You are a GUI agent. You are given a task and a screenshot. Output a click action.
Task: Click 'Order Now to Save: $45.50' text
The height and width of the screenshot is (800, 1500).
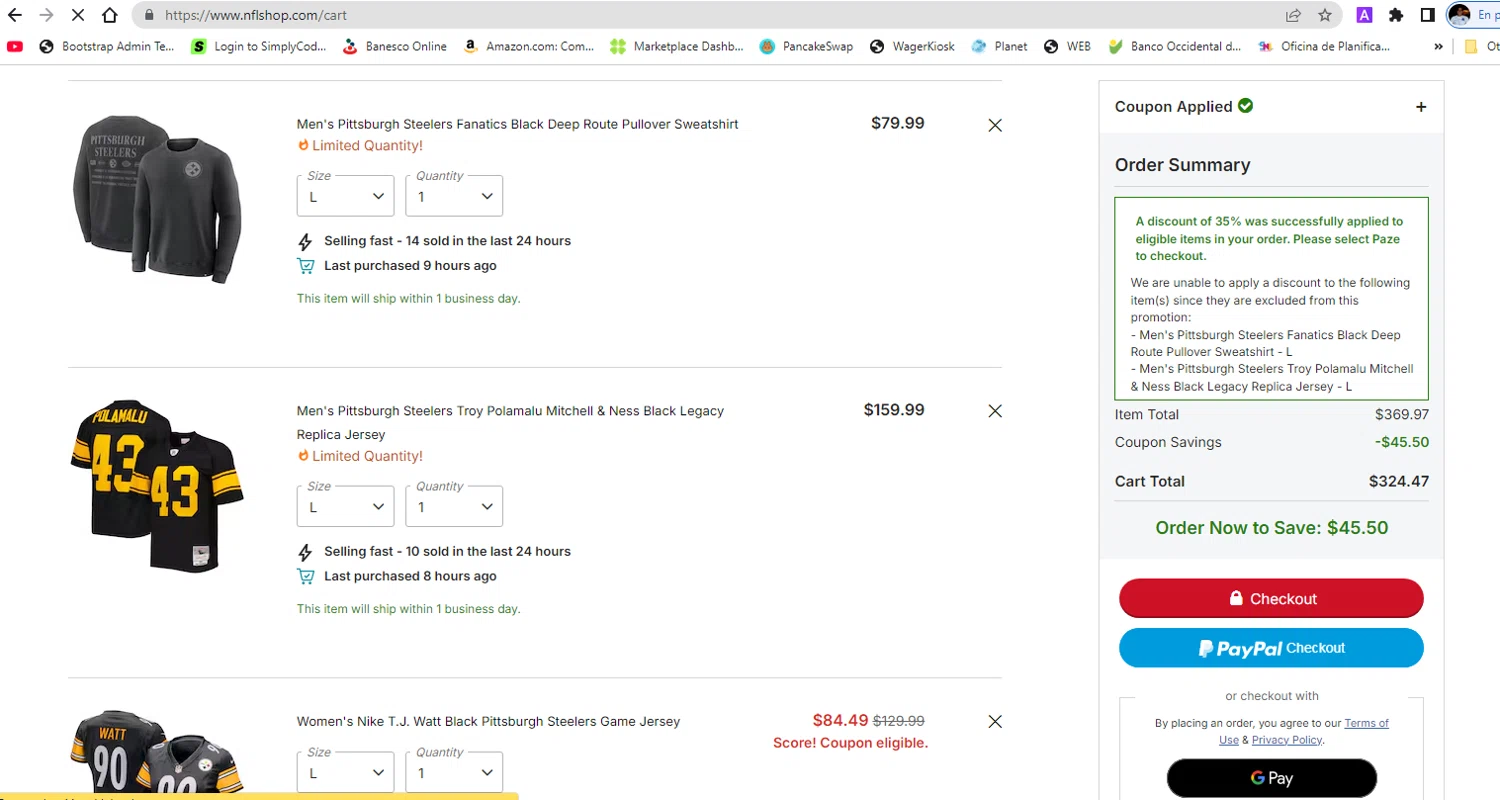(1271, 528)
